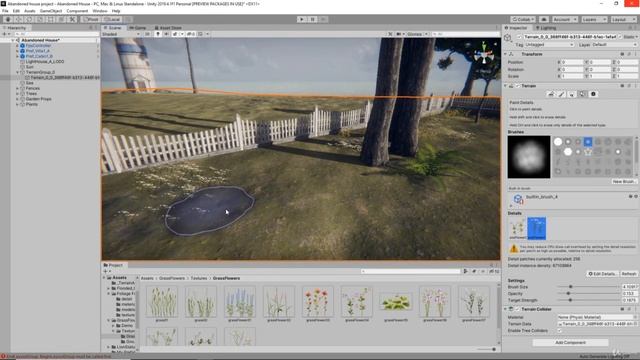Image resolution: width=640 pixels, height=360 pixels.
Task: Toggle scene audio icon
Action: 166,34
